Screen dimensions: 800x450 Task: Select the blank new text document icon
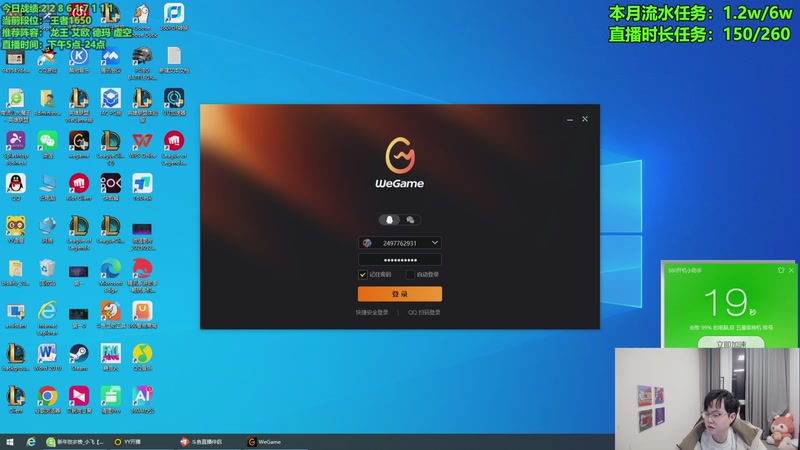[x=174, y=60]
